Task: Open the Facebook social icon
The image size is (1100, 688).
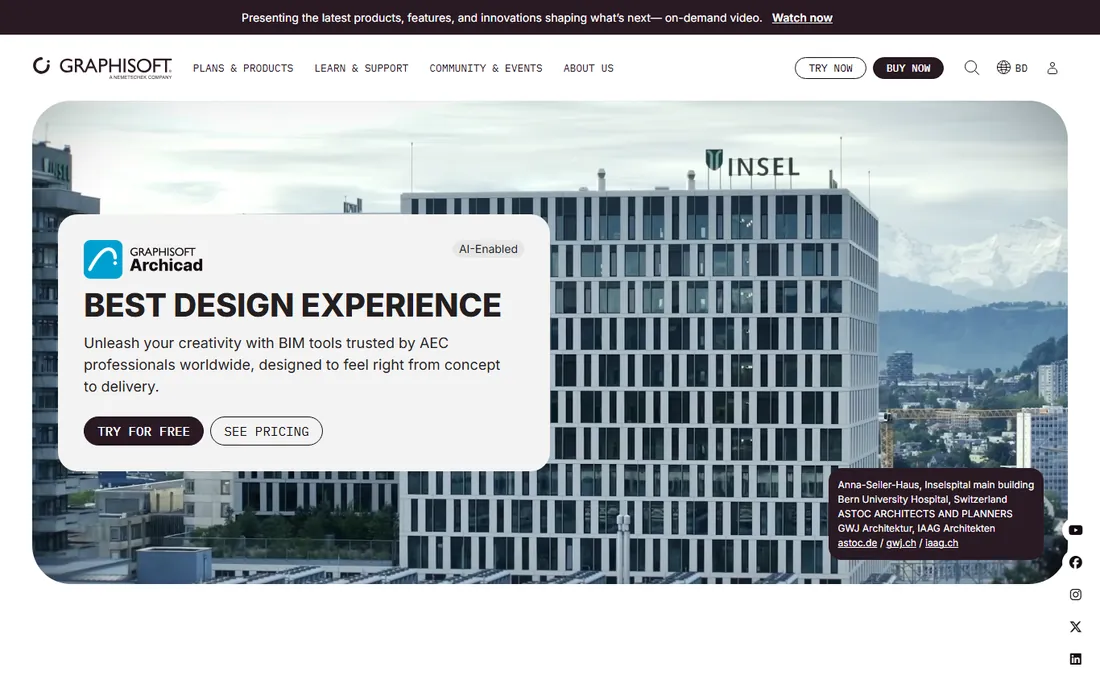Action: (x=1075, y=562)
